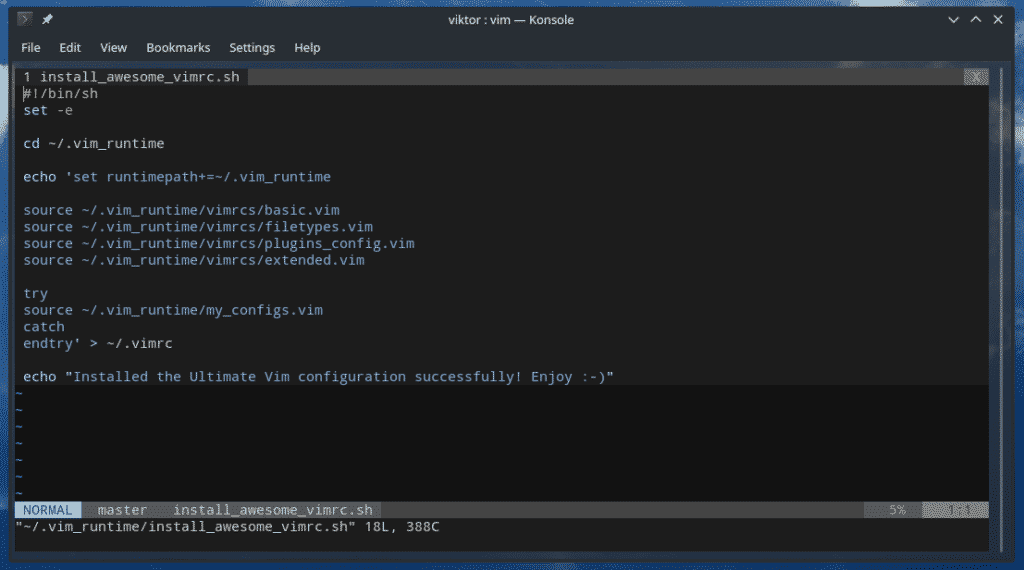The width and height of the screenshot is (1024, 570).
Task: Place cursor on the 'set -e' line
Action: [x=48, y=110]
